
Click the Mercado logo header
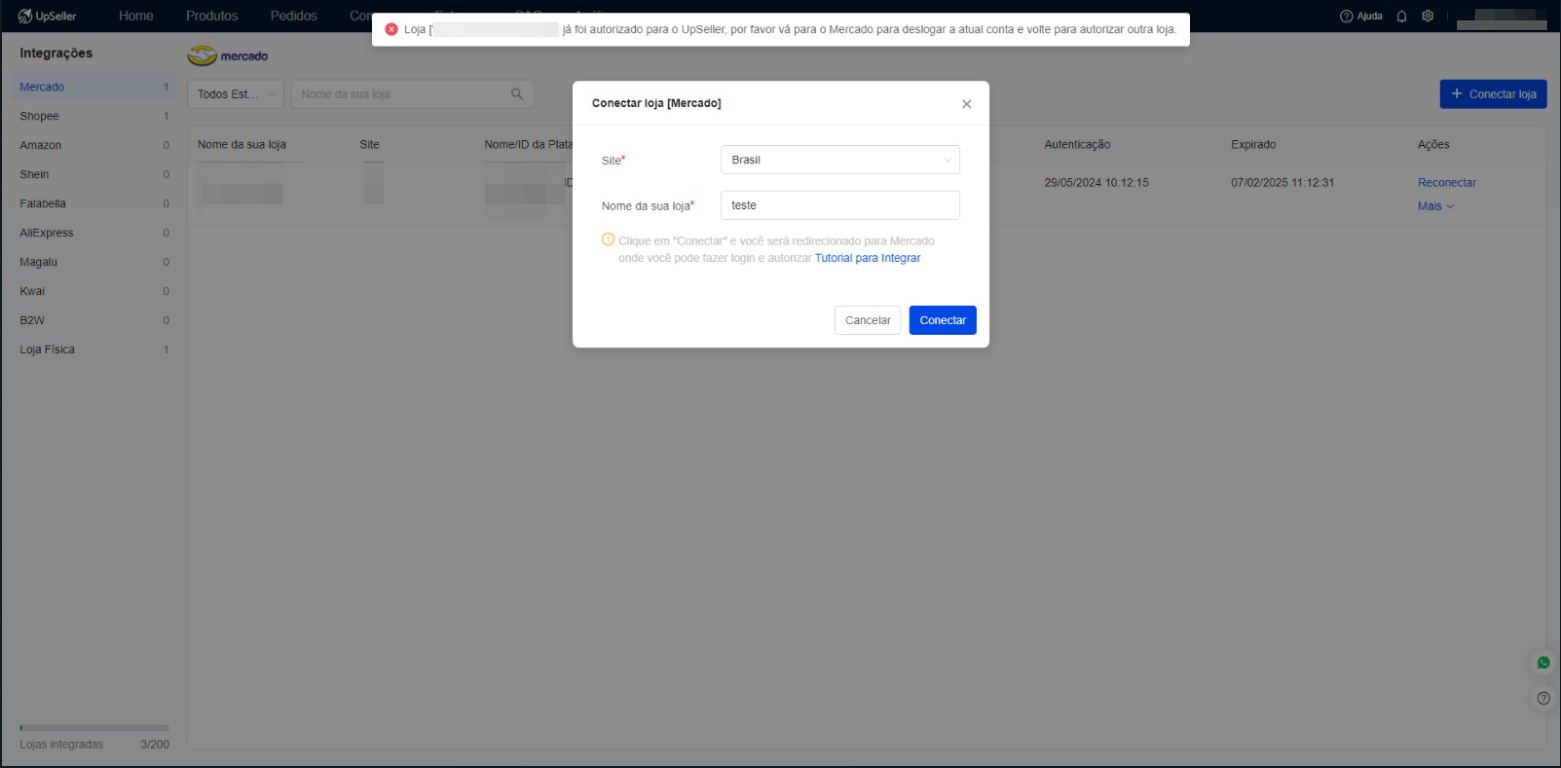click(228, 56)
